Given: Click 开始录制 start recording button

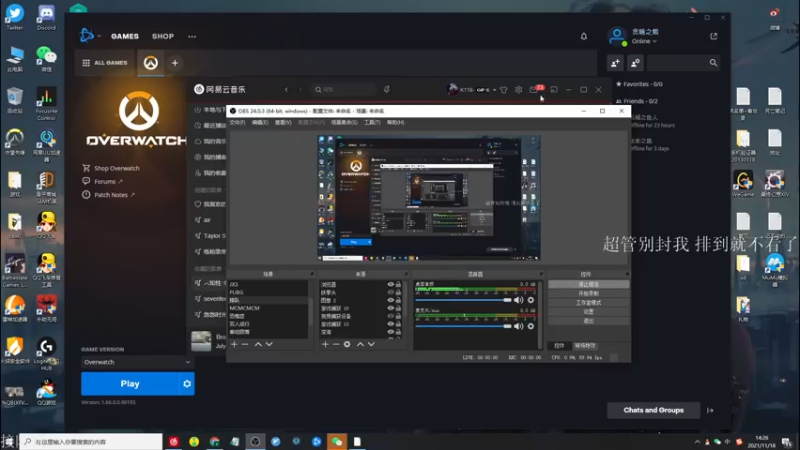Looking at the screenshot, I should tap(588, 293).
